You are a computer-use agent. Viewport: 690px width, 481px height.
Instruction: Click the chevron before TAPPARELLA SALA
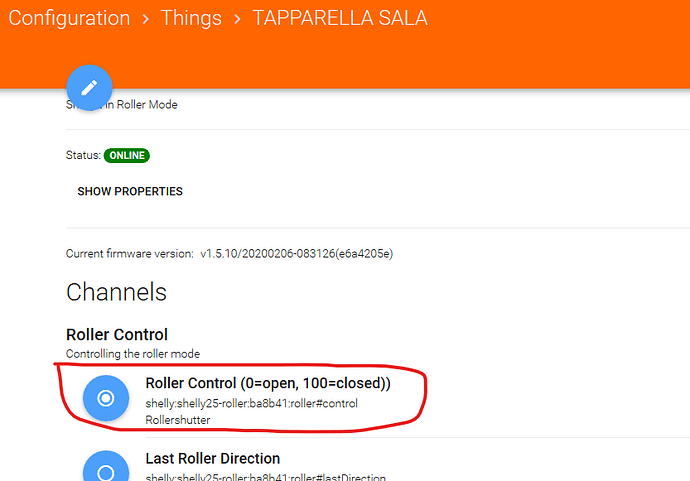[237, 20]
